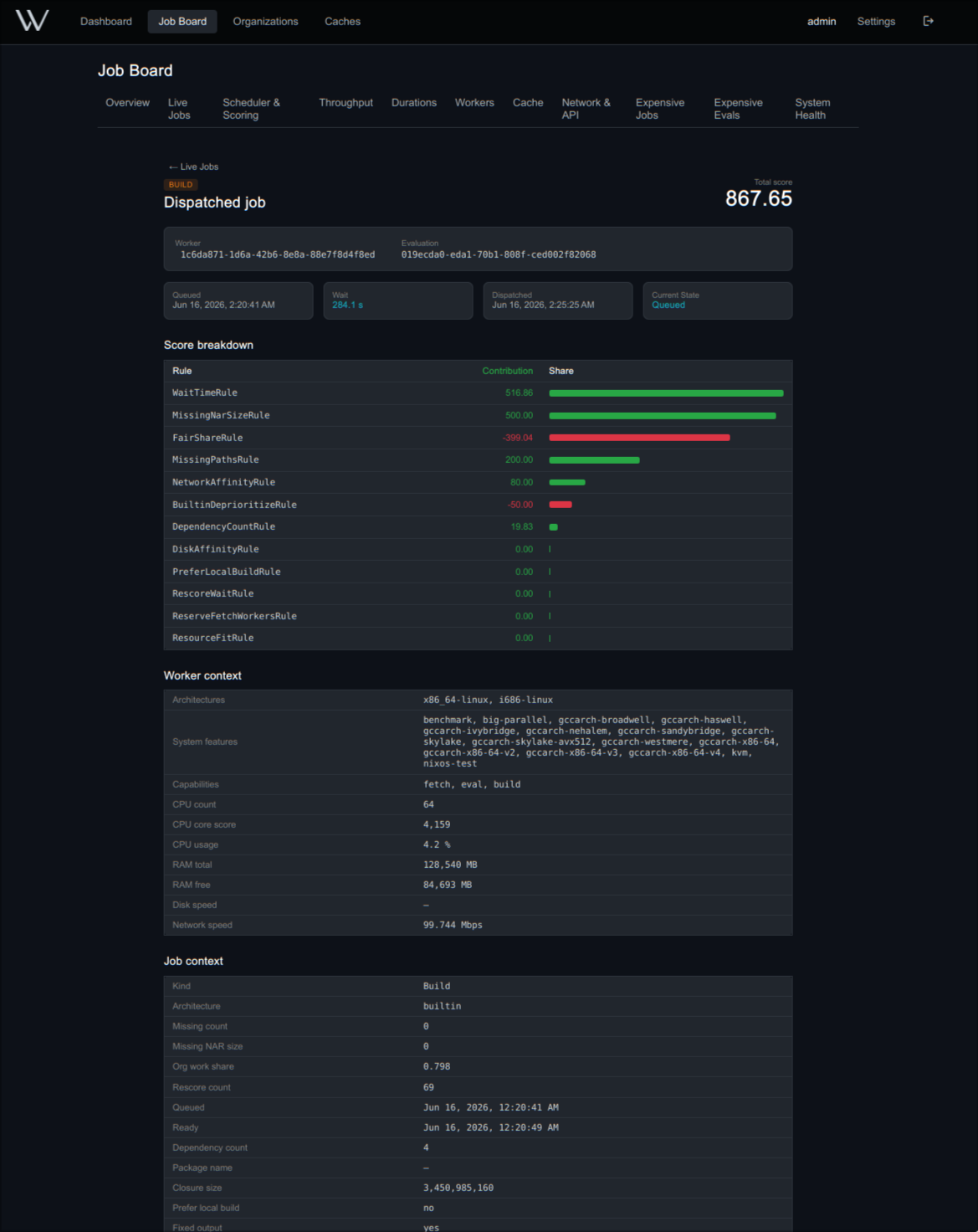Click the PreferLocalBuildRule row name
Image resolution: width=978 pixels, height=1232 pixels.
click(226, 572)
